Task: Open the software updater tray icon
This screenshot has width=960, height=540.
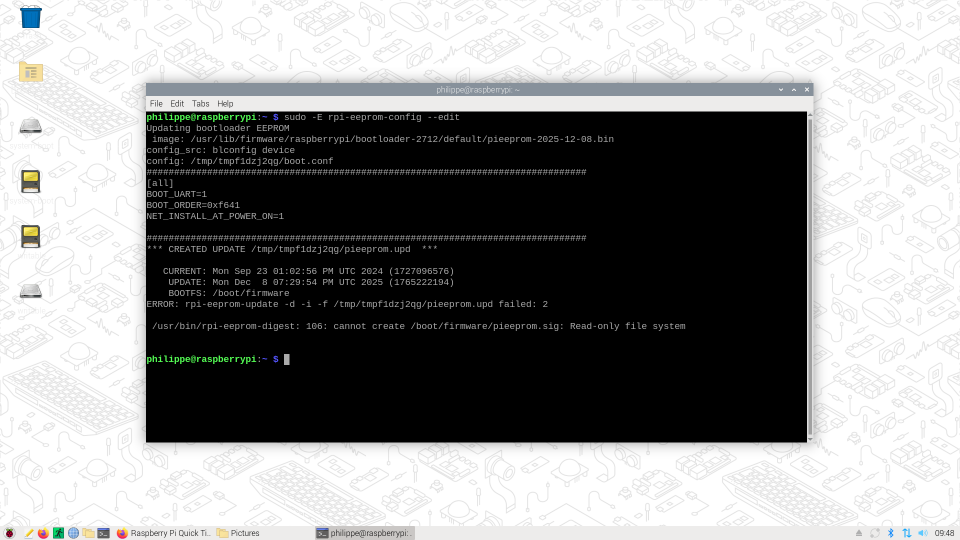Action: [x=875, y=533]
